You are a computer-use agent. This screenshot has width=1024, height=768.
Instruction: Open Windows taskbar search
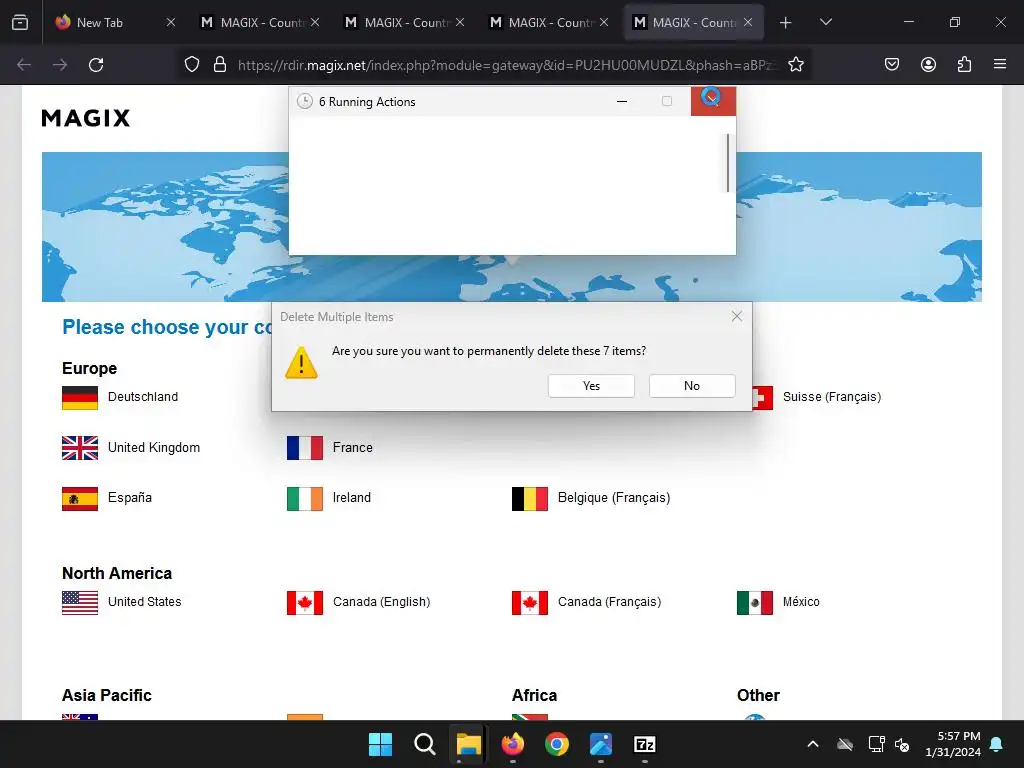[x=424, y=744]
